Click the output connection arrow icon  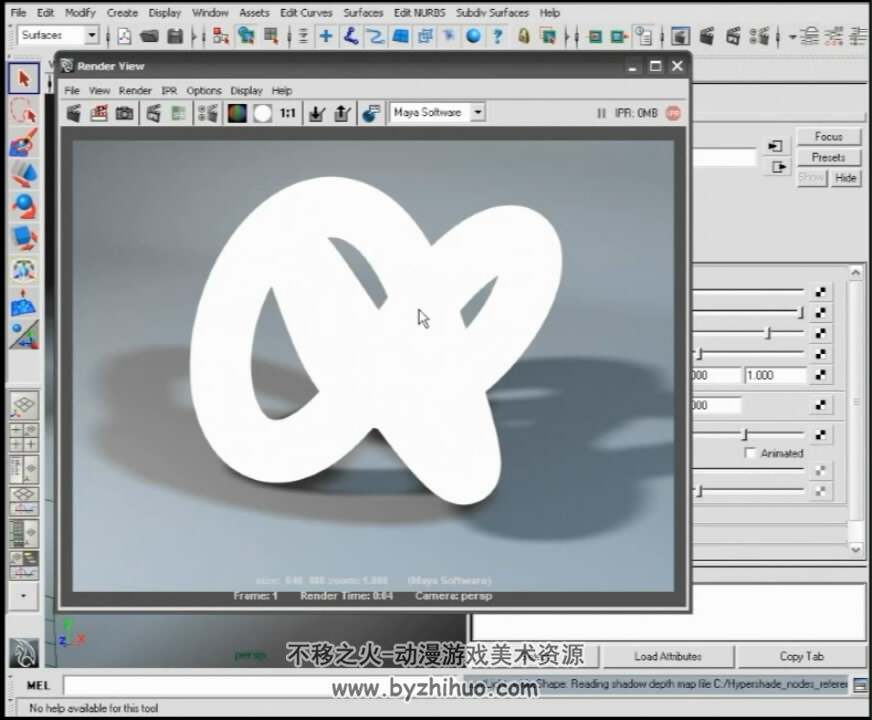[779, 167]
